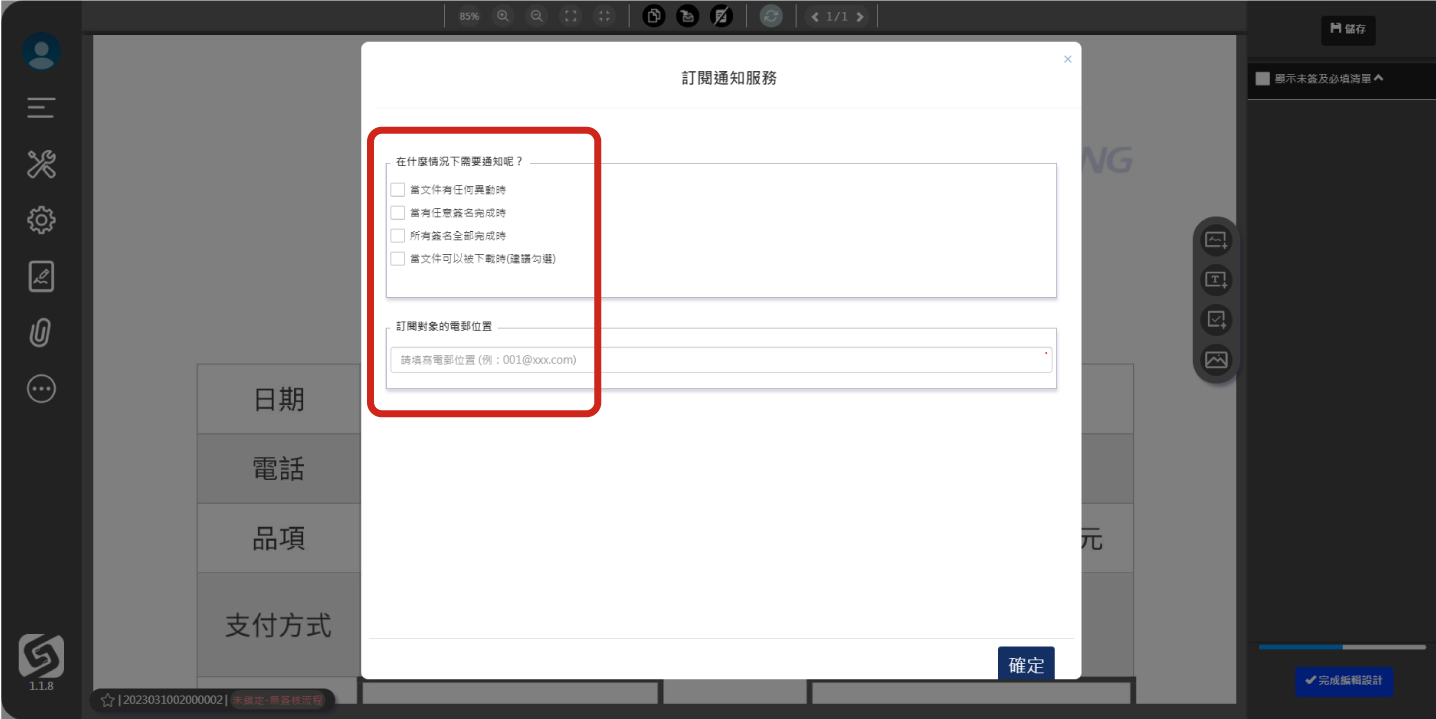Click the add text field icon
Image resolution: width=1436 pixels, height=719 pixels.
(1216, 280)
